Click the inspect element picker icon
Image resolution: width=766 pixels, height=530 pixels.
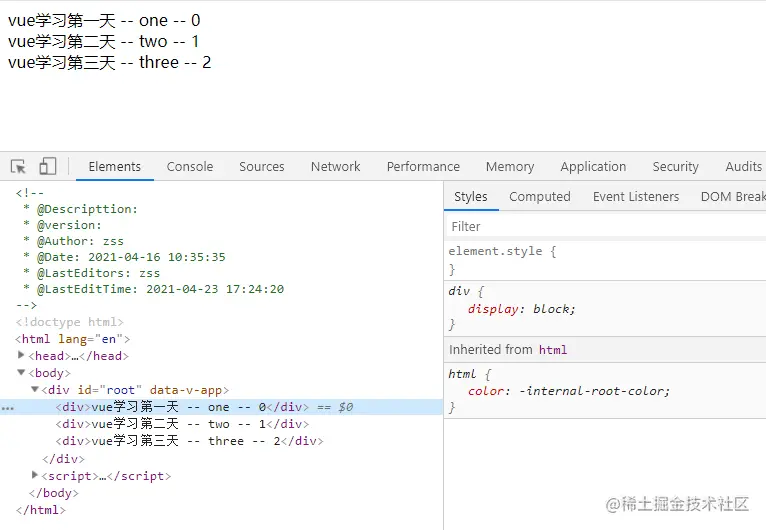pyautogui.click(x=18, y=167)
